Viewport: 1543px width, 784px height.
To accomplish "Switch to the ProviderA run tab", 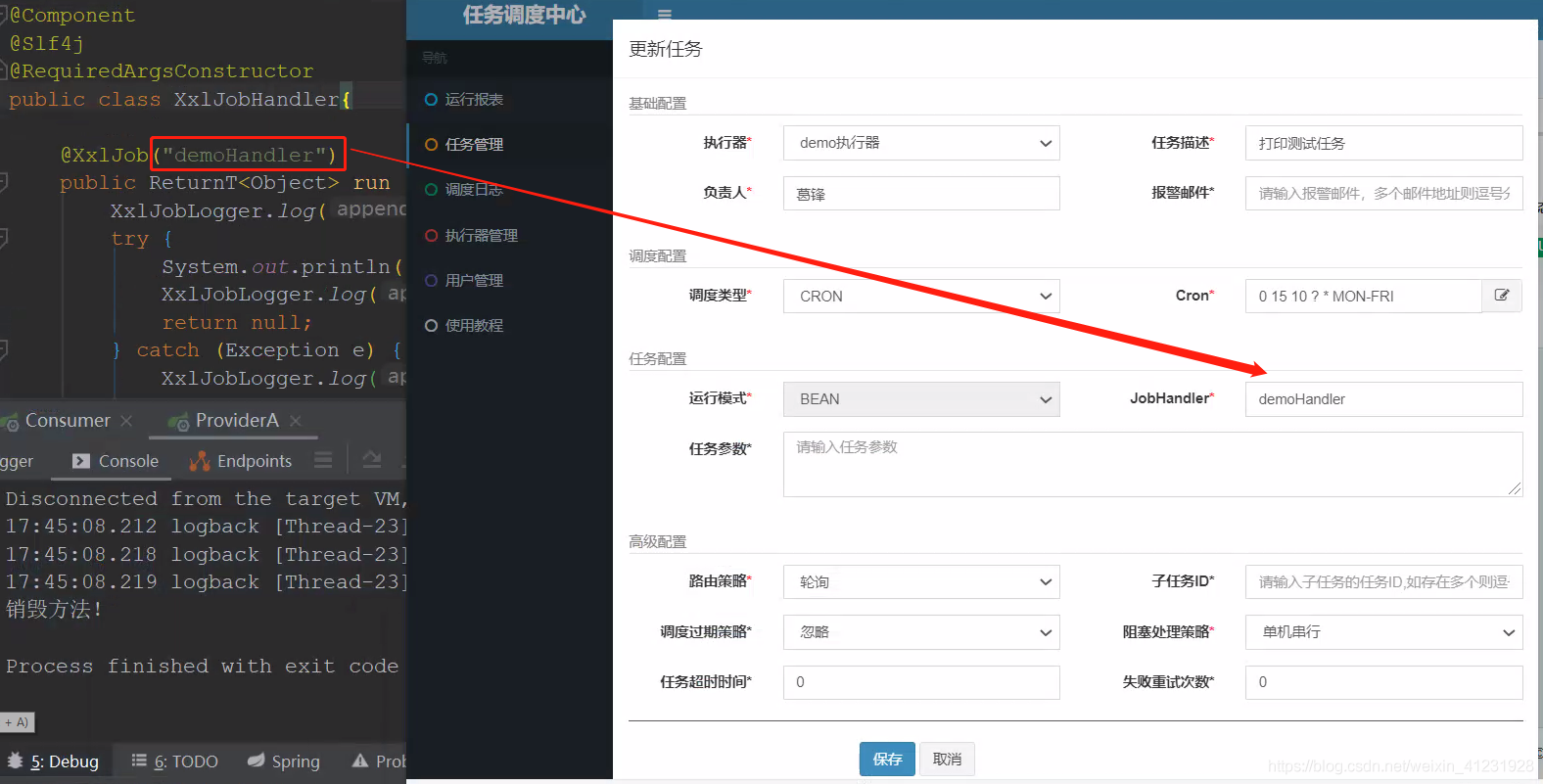I will [237, 421].
